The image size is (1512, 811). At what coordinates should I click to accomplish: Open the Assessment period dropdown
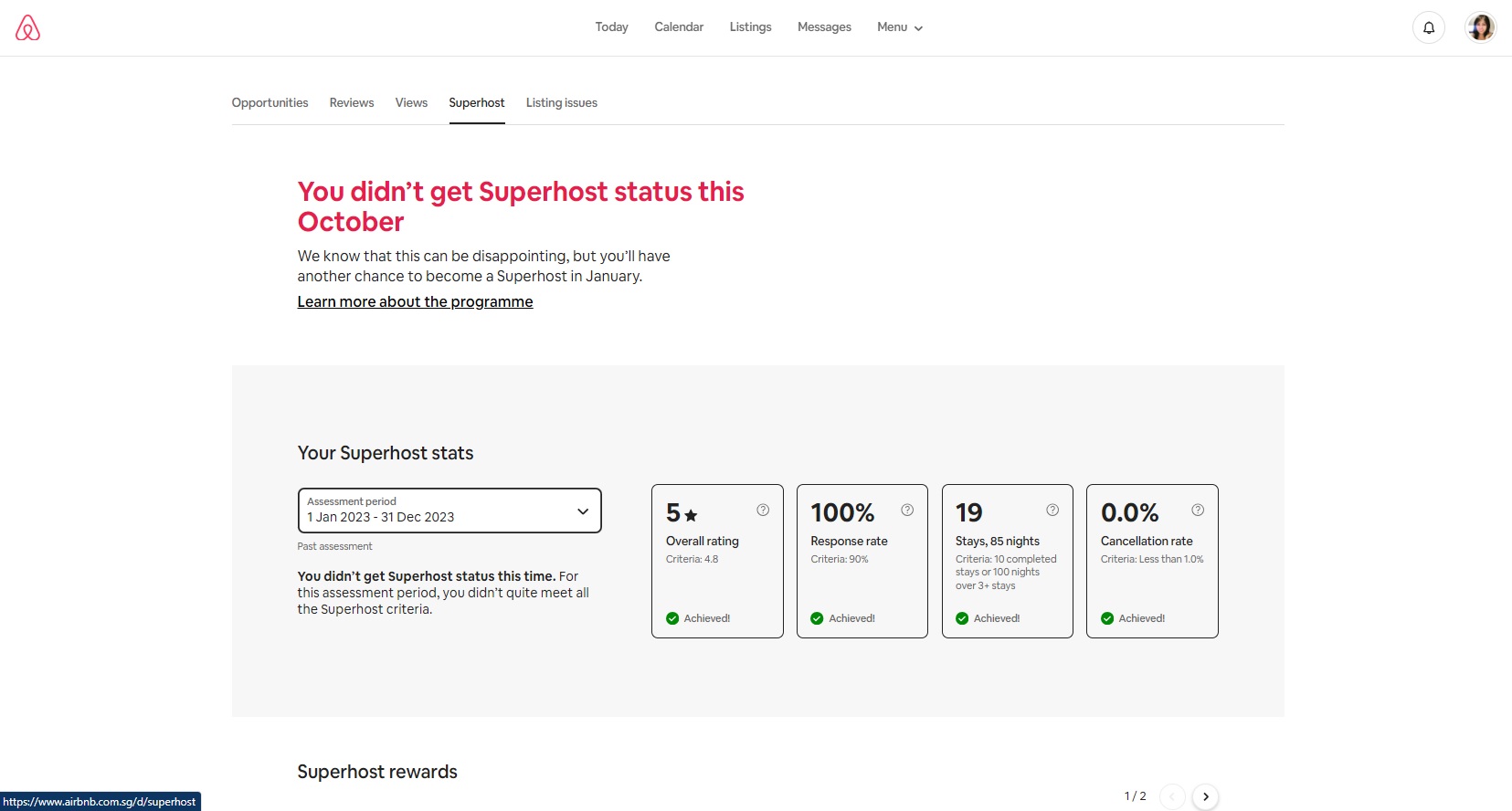[449, 511]
